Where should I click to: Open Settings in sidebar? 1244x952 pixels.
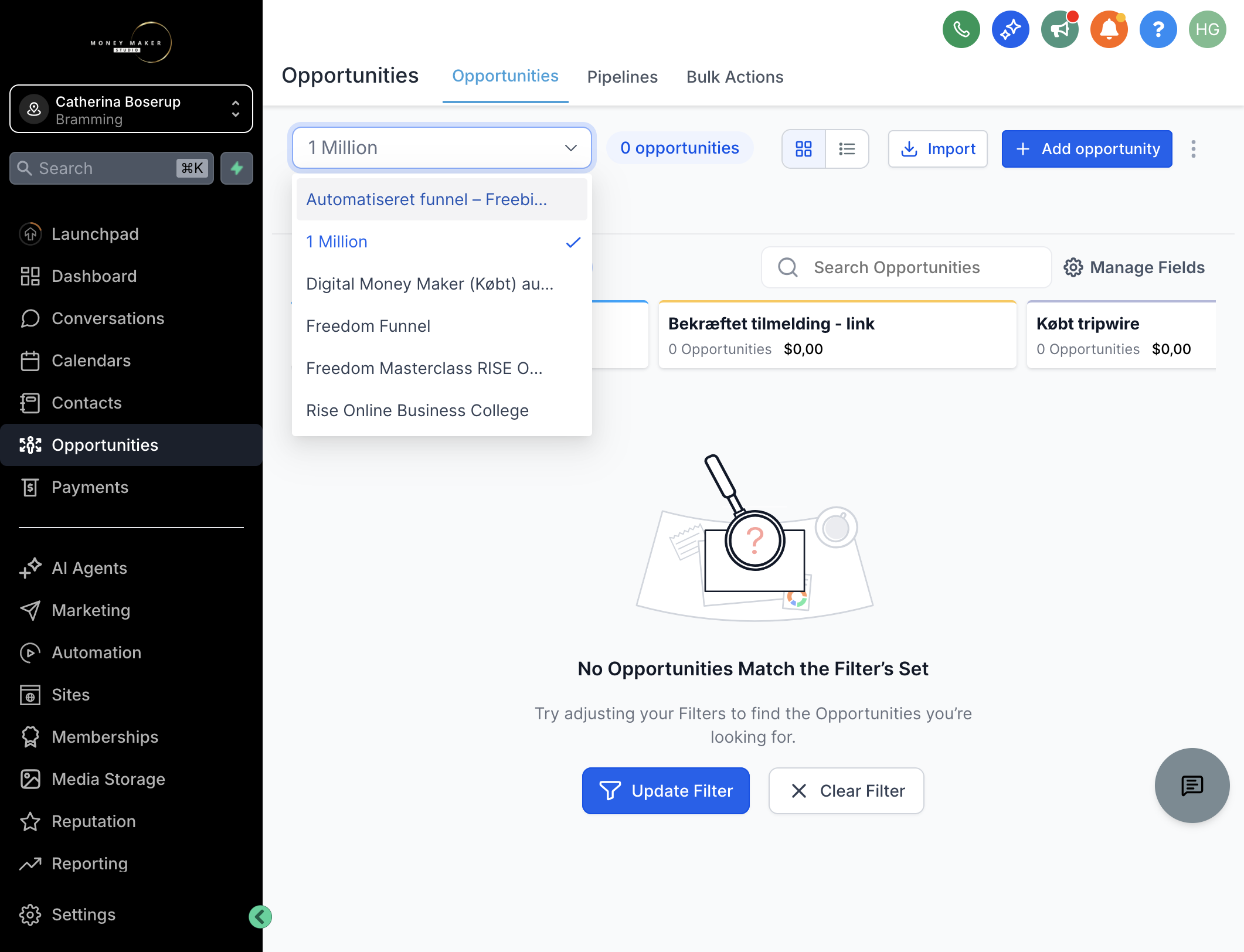131,914
